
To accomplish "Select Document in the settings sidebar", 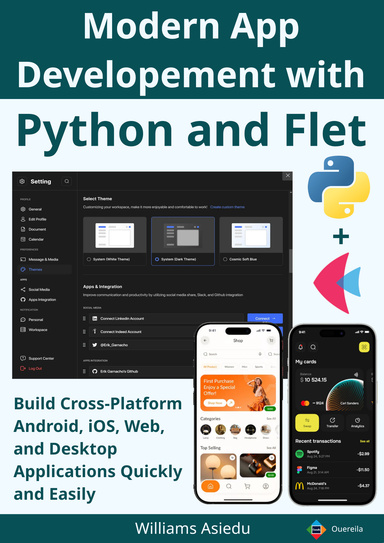I will tap(33, 229).
